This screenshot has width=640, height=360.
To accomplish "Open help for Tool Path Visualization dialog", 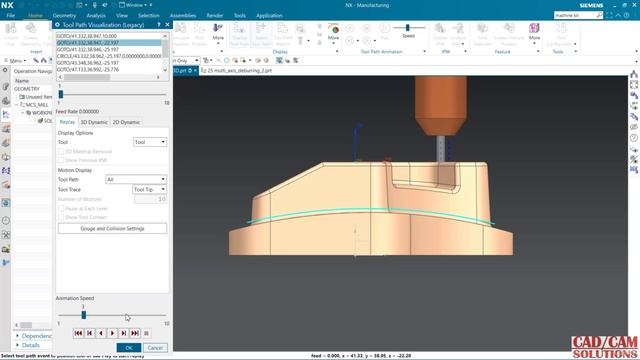I will pyautogui.click(x=158, y=25).
